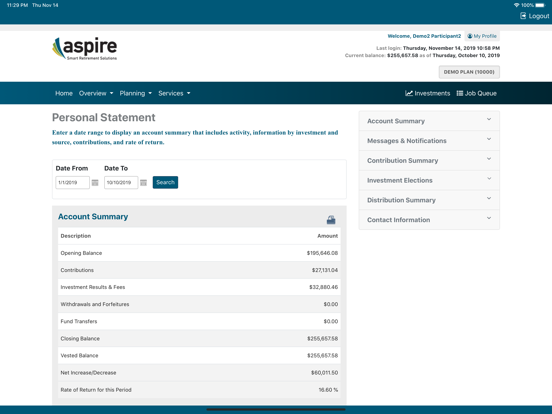
Task: Open the Overview dropdown menu
Action: tap(96, 93)
